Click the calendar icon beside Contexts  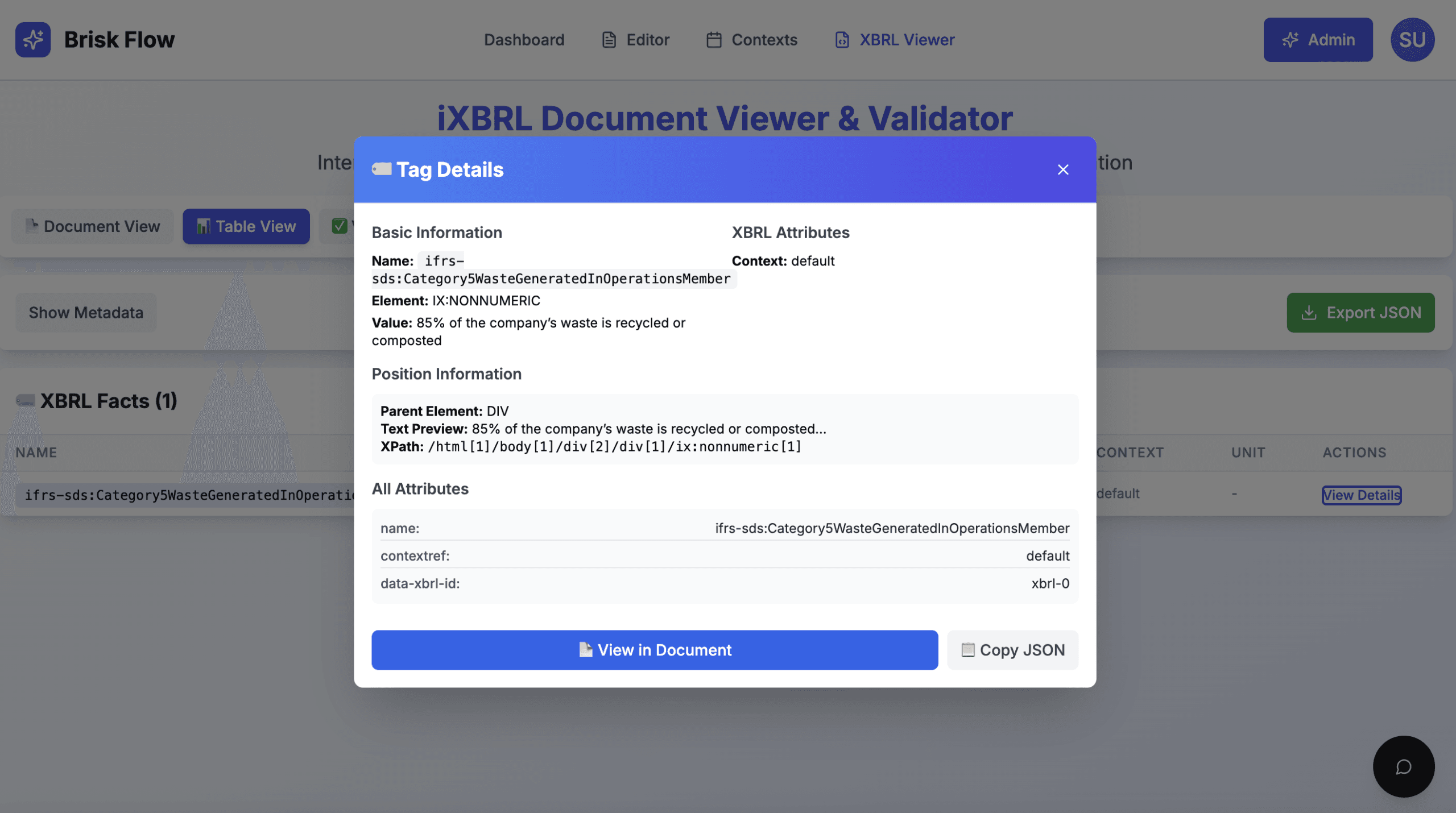tap(713, 39)
